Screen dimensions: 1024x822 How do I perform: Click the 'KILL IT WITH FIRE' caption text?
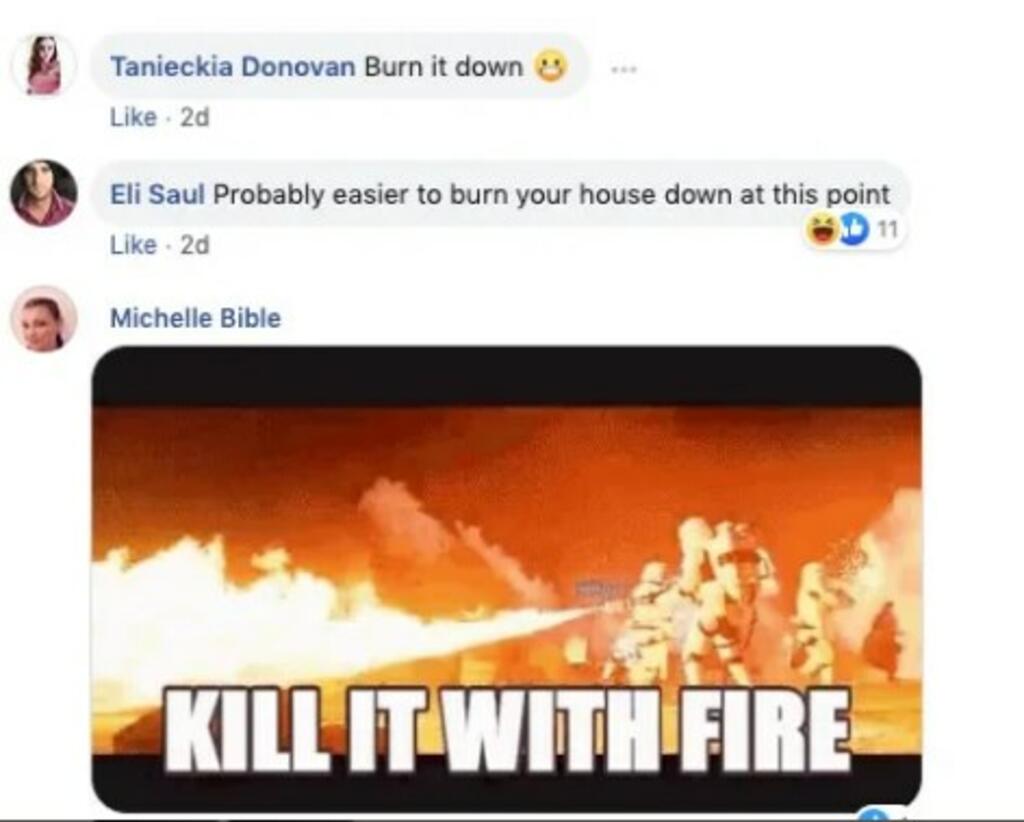click(x=507, y=729)
